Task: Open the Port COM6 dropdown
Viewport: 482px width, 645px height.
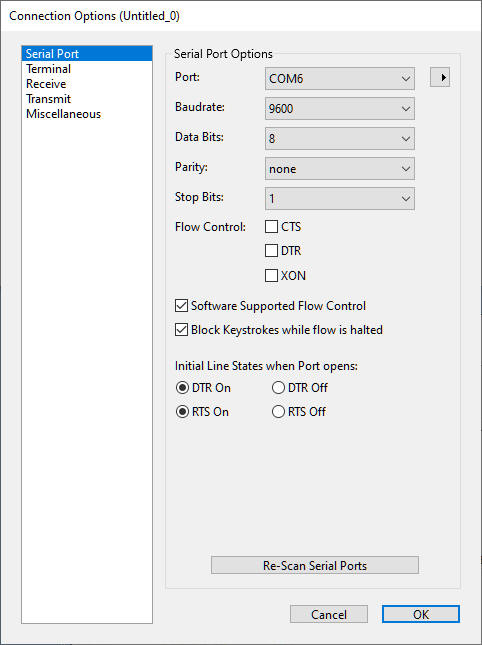Action: (340, 79)
